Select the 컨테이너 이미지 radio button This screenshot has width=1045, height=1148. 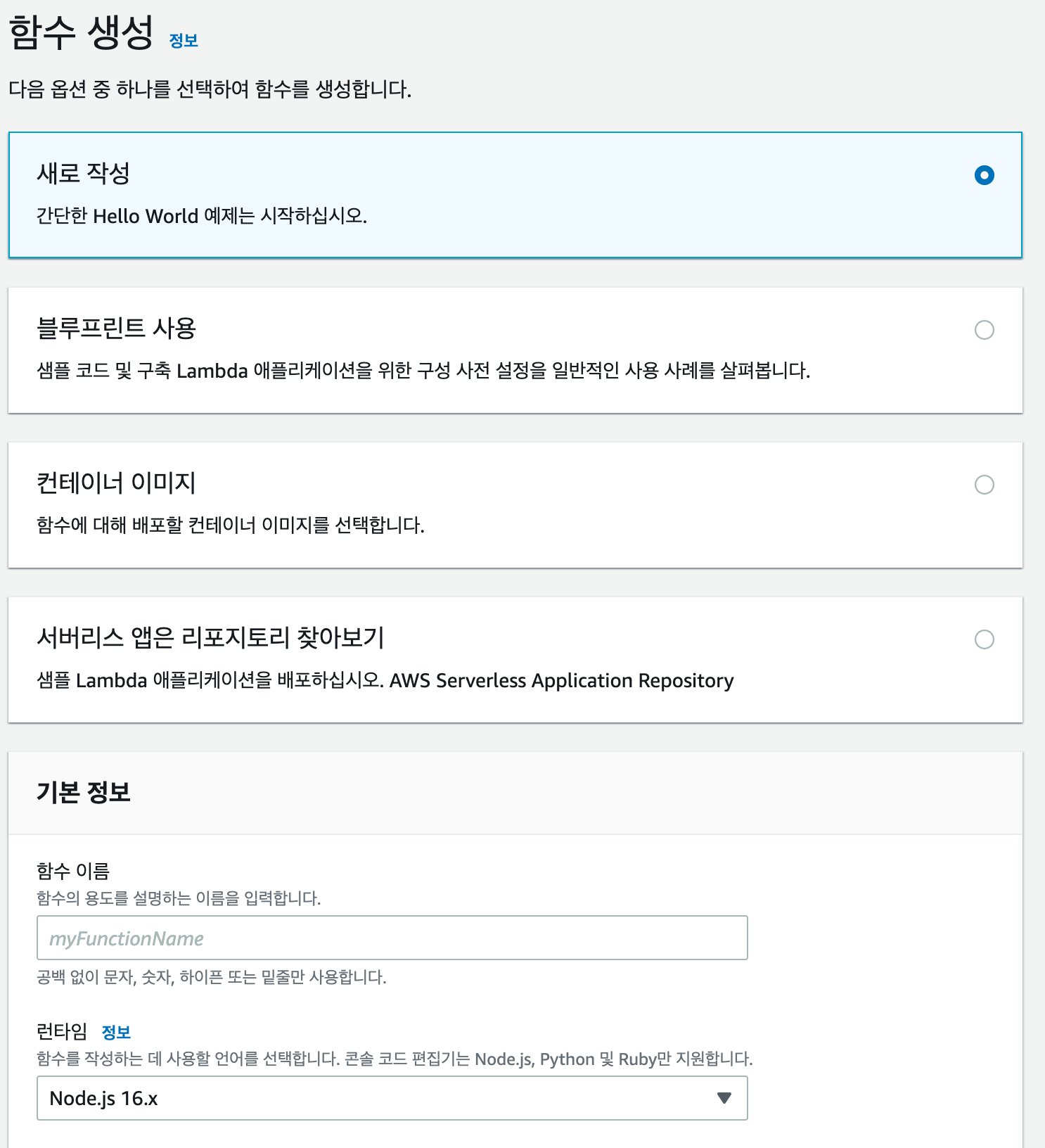[x=984, y=485]
